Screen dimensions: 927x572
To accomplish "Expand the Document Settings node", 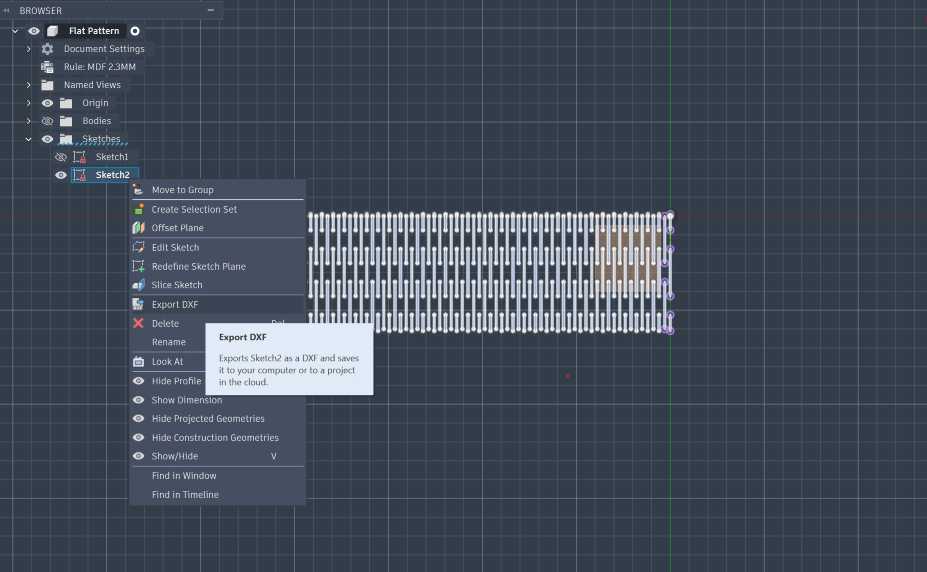I will (x=28, y=49).
